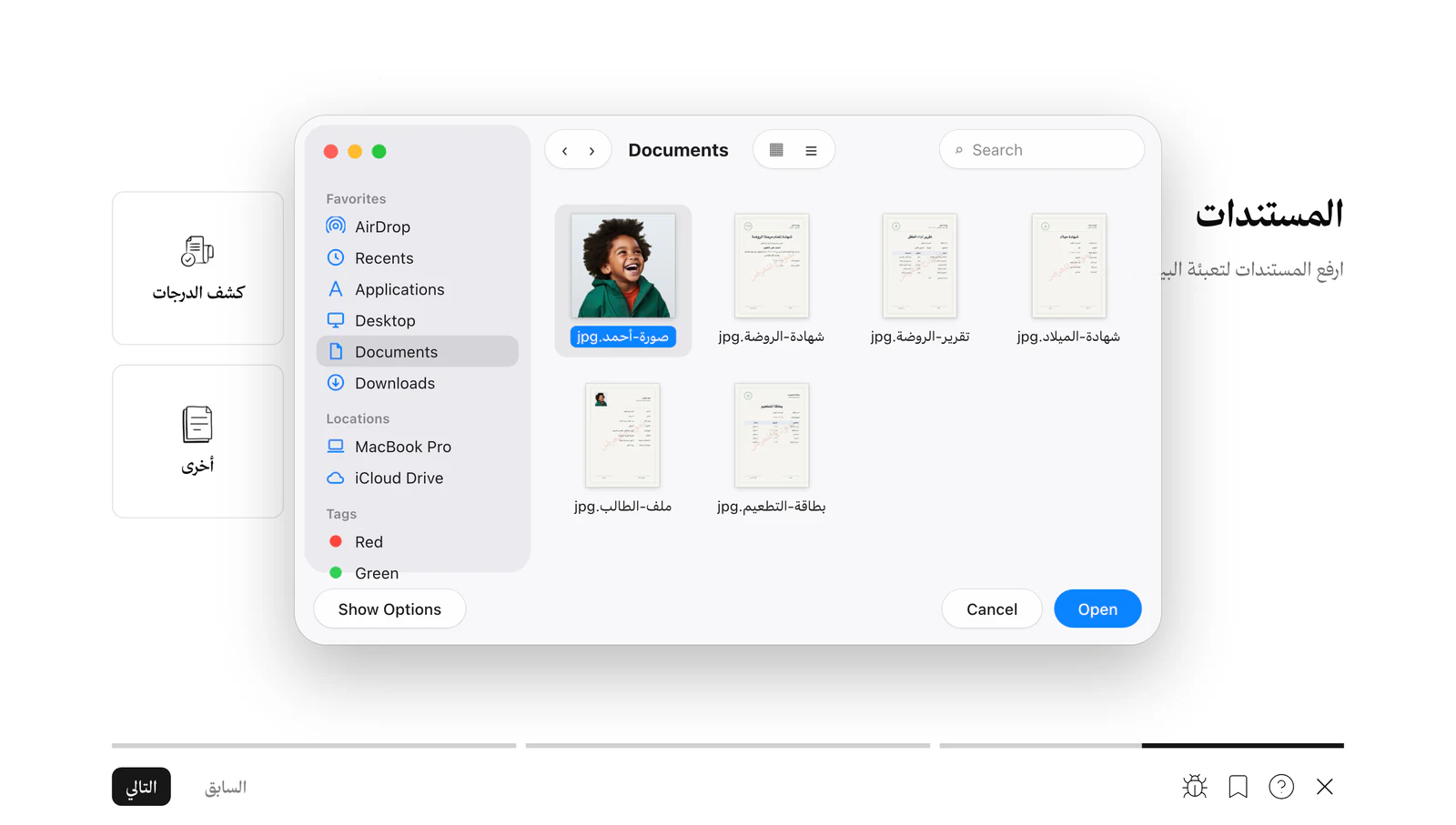
Task: Cancel the file dialog
Action: tap(992, 609)
